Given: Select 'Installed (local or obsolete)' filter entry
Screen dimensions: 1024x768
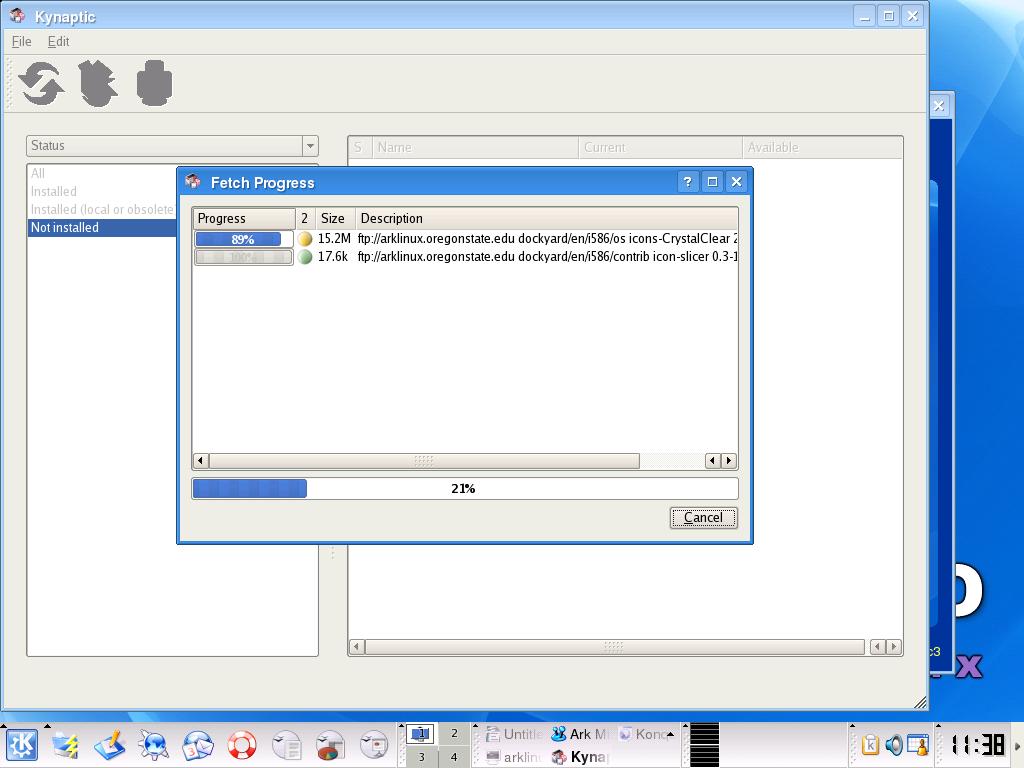Looking at the screenshot, I should [102, 209].
